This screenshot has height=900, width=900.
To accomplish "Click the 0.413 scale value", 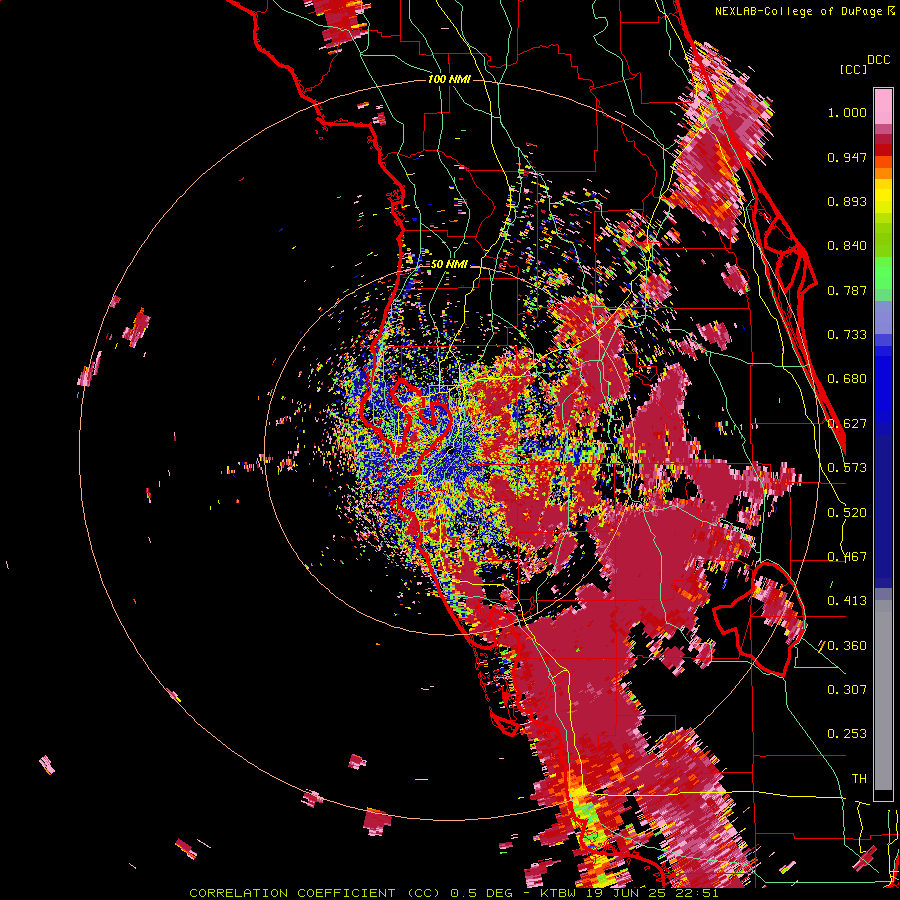I will pyautogui.click(x=847, y=601).
